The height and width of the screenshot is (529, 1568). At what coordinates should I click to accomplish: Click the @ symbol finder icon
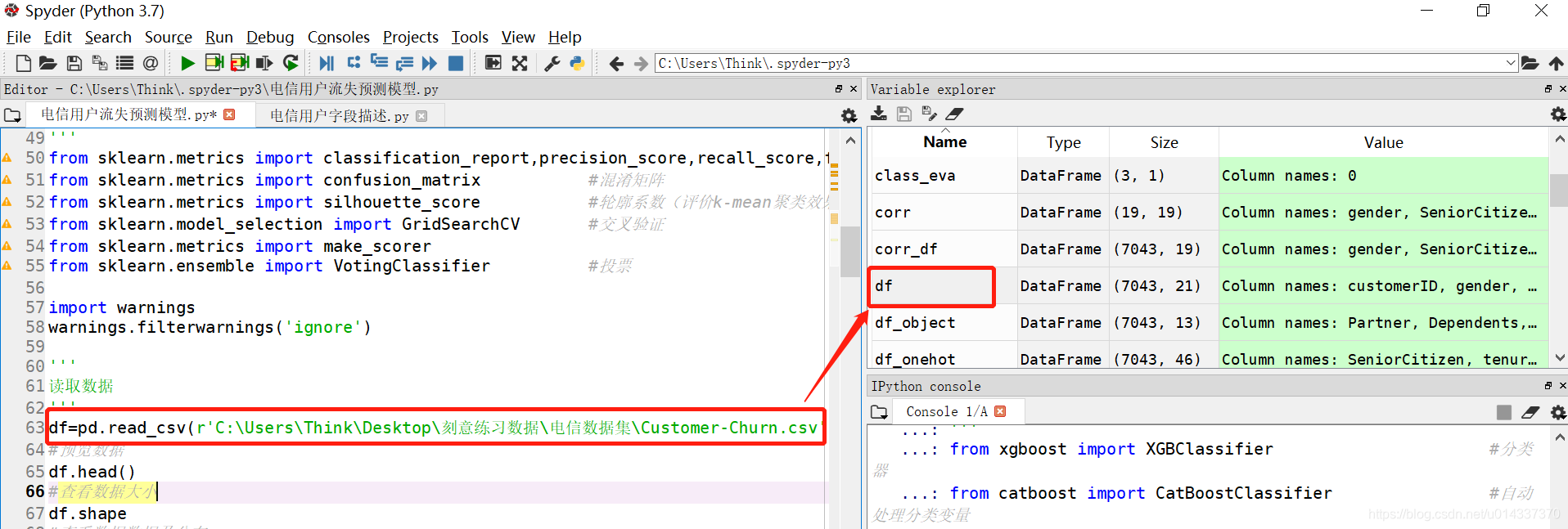151,63
